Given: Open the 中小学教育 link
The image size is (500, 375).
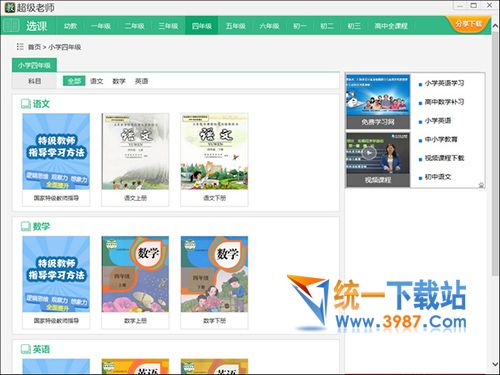Looking at the screenshot, I should click(x=441, y=139).
